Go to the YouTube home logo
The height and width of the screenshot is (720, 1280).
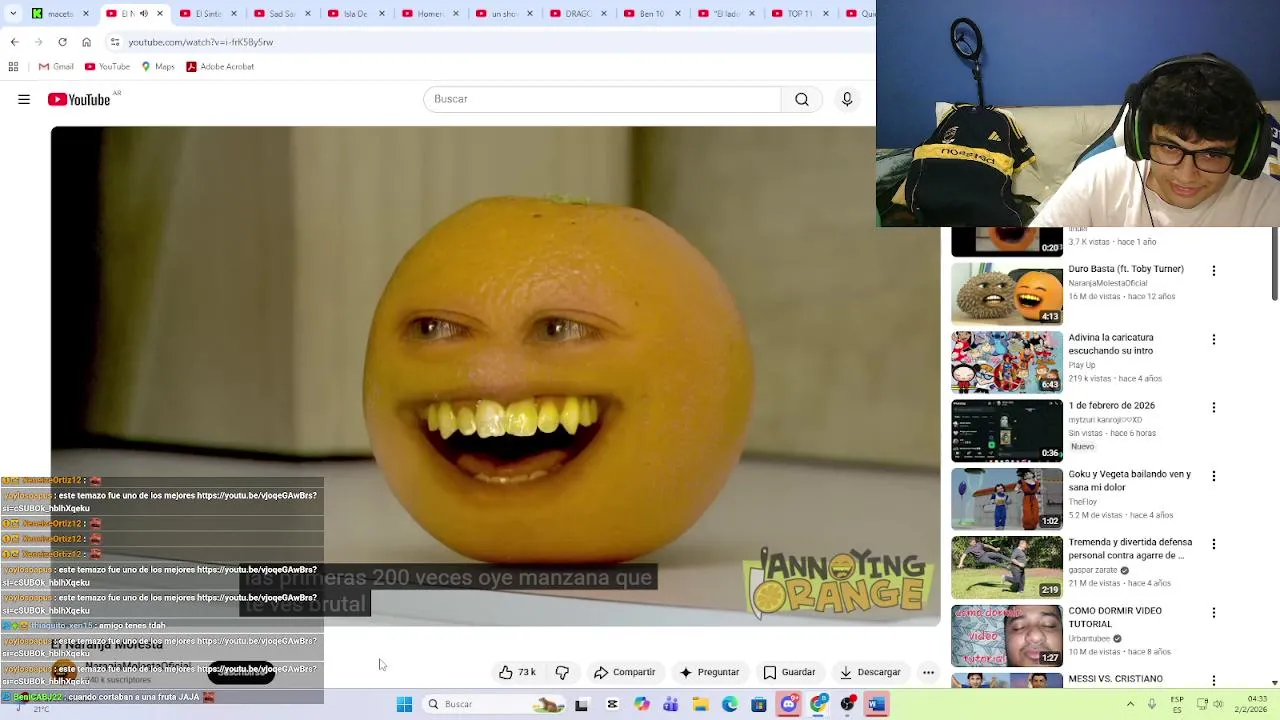click(x=79, y=99)
